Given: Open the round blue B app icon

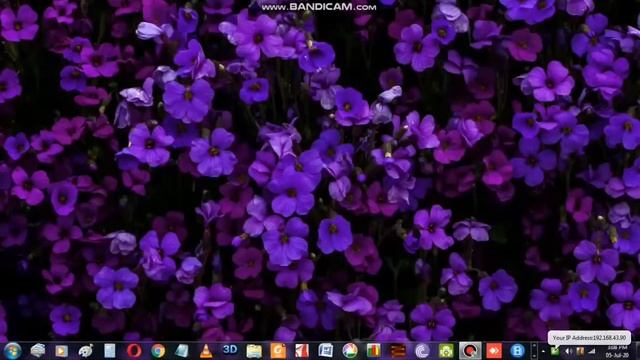Looking at the screenshot, I should 517,351.
